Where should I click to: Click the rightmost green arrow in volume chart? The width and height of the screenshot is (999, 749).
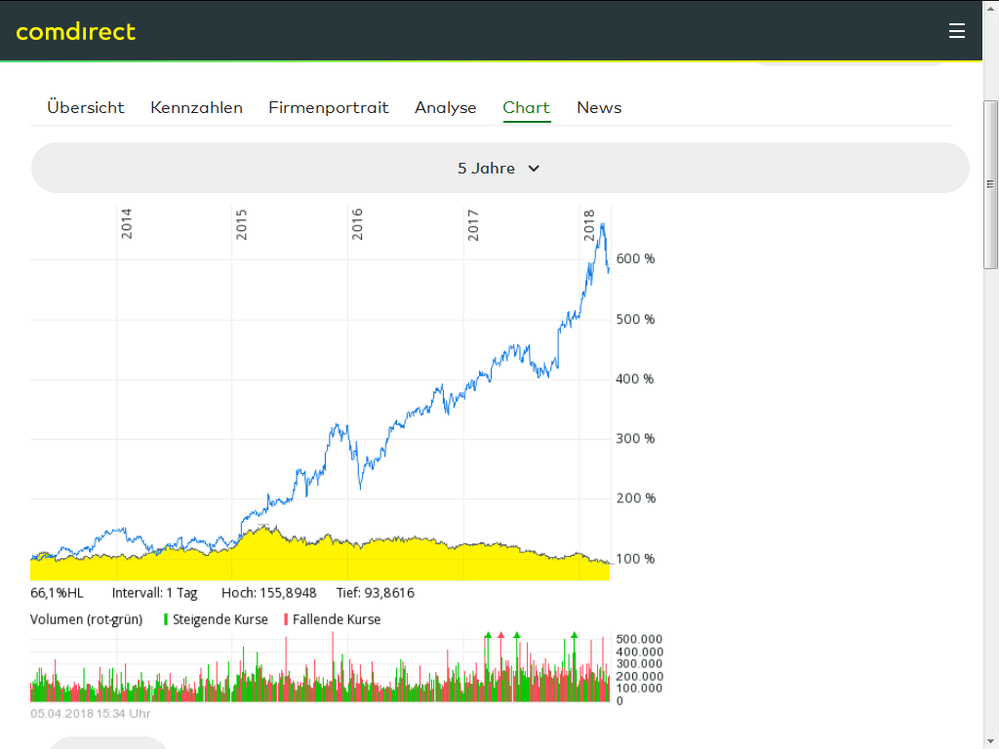pos(574,635)
